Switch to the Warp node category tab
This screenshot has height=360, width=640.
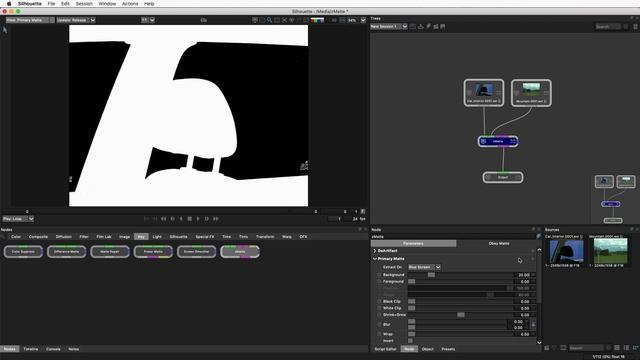[x=287, y=237]
